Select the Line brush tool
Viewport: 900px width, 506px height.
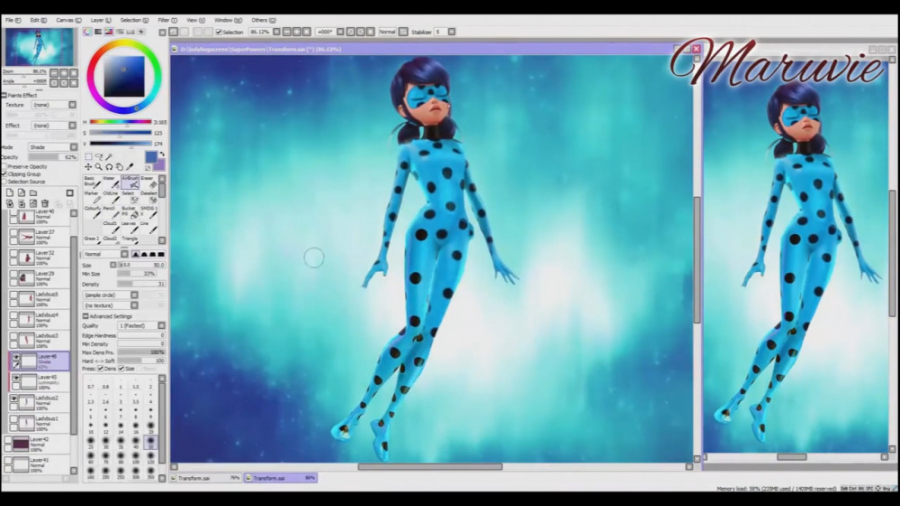click(x=149, y=227)
